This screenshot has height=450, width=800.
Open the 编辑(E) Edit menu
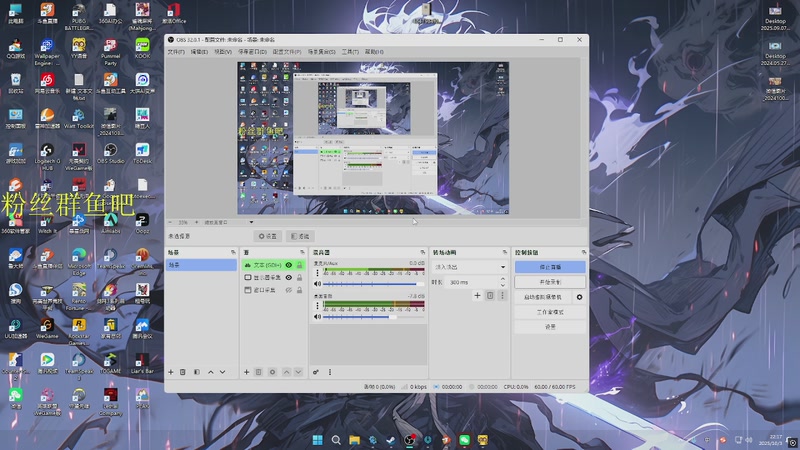click(x=199, y=52)
